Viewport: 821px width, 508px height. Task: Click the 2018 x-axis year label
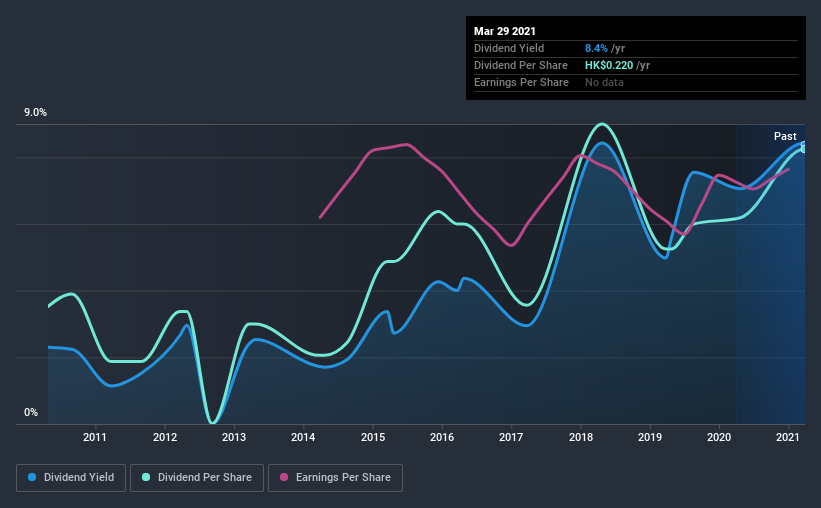point(581,437)
